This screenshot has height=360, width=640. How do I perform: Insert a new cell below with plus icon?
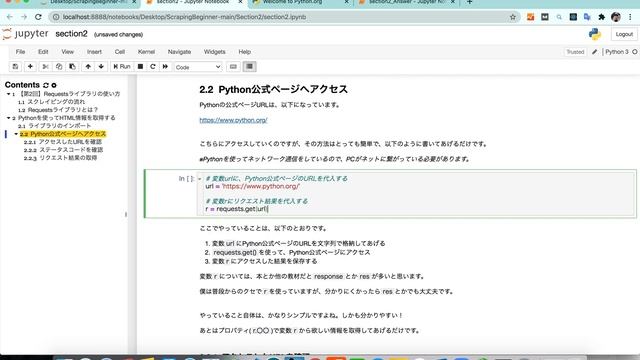coord(30,67)
